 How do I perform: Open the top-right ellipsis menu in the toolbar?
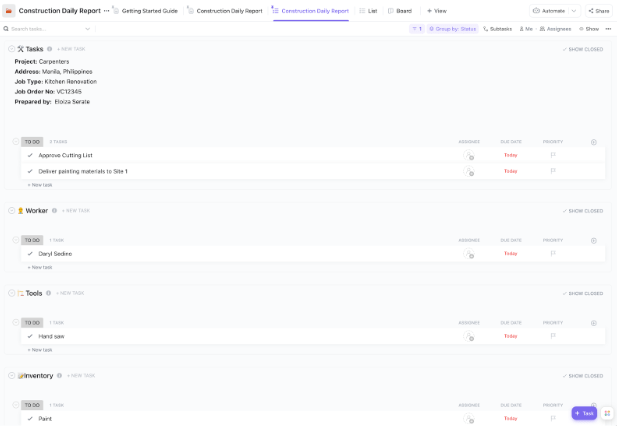608,29
